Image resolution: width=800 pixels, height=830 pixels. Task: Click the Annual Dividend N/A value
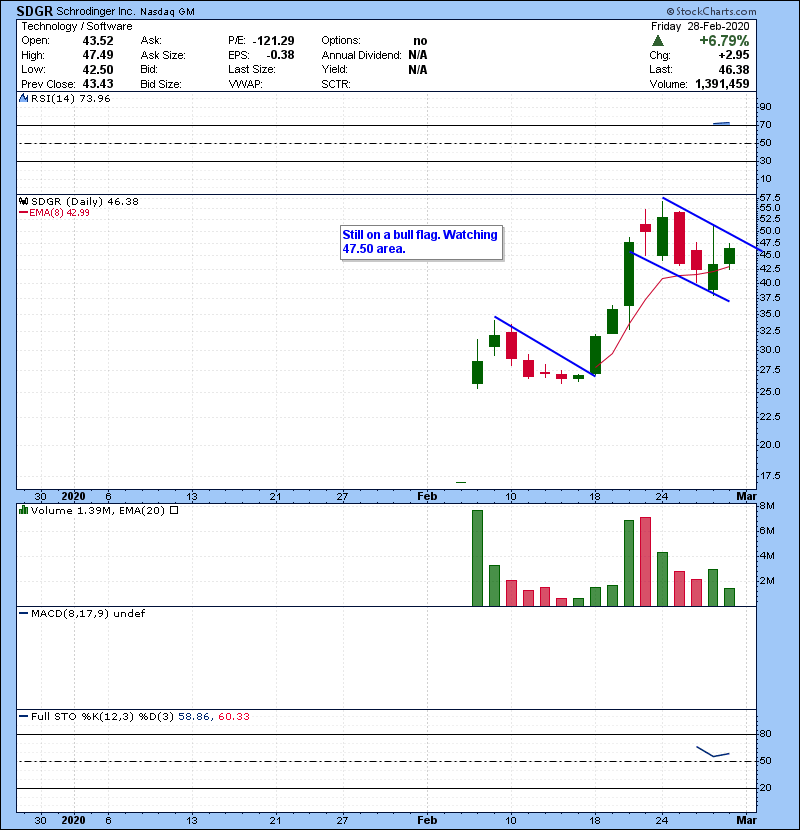(x=418, y=55)
